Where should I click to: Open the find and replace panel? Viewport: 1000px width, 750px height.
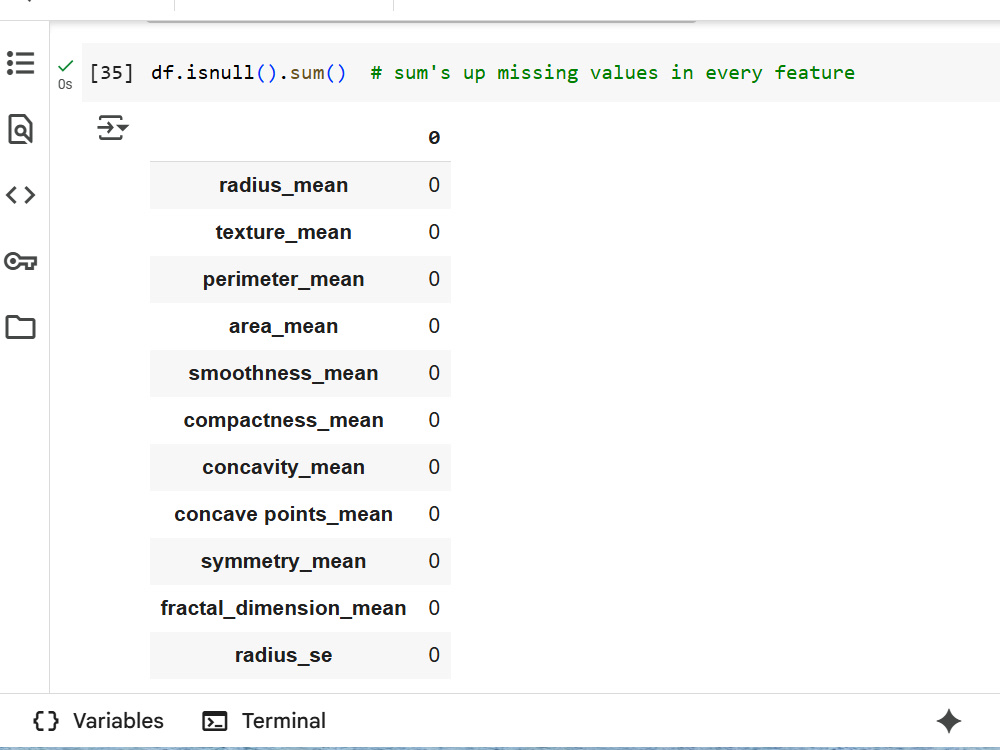pos(20,129)
